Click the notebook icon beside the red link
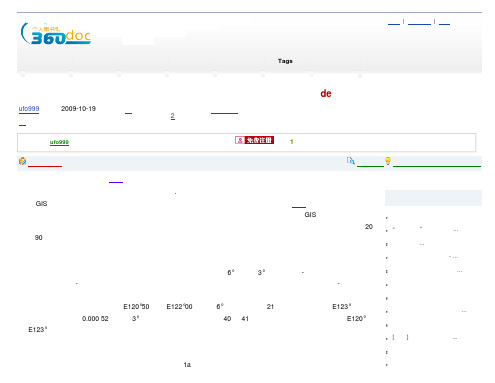 pyautogui.click(x=22, y=161)
